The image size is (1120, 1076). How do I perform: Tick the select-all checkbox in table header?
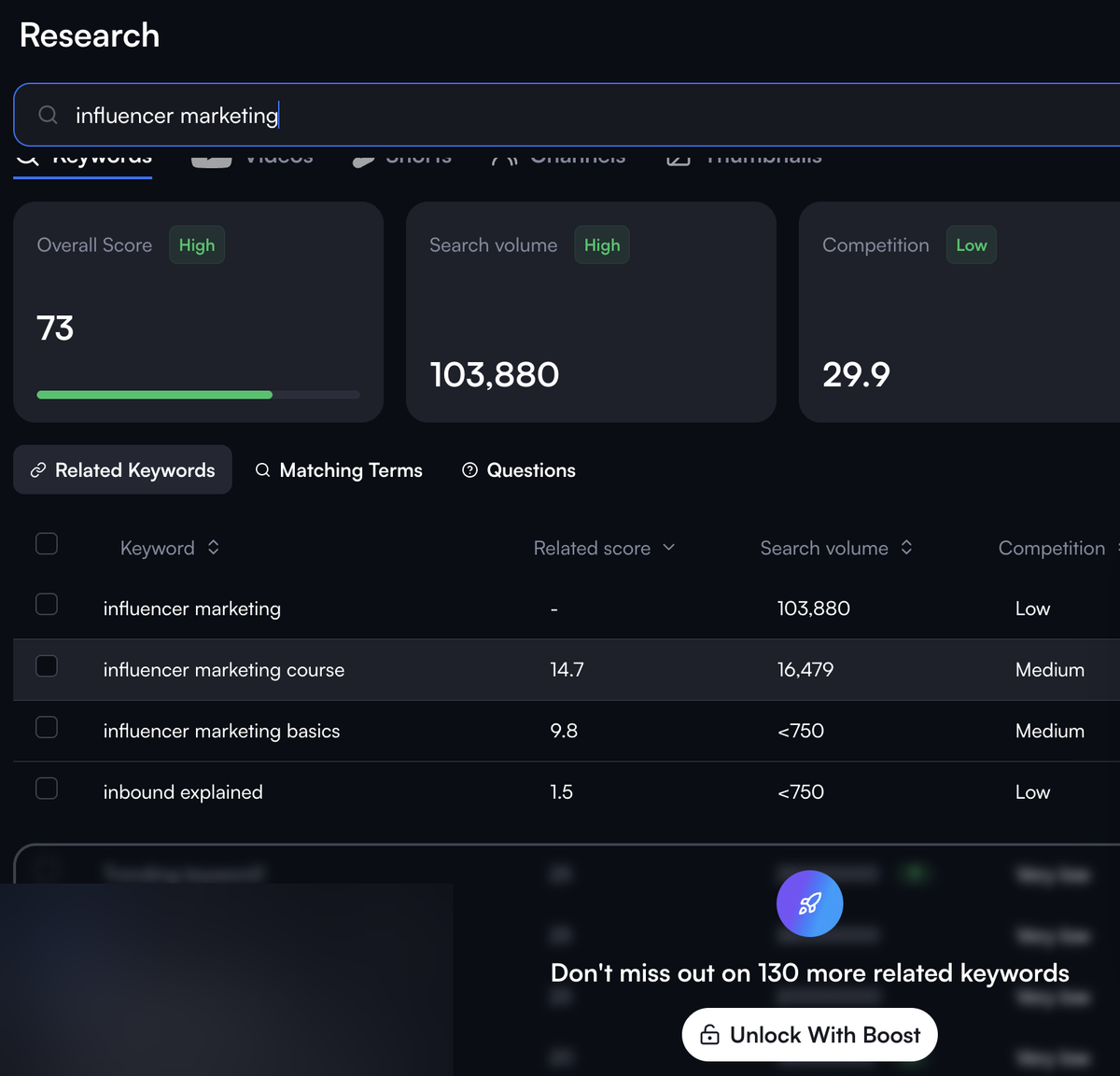[47, 543]
